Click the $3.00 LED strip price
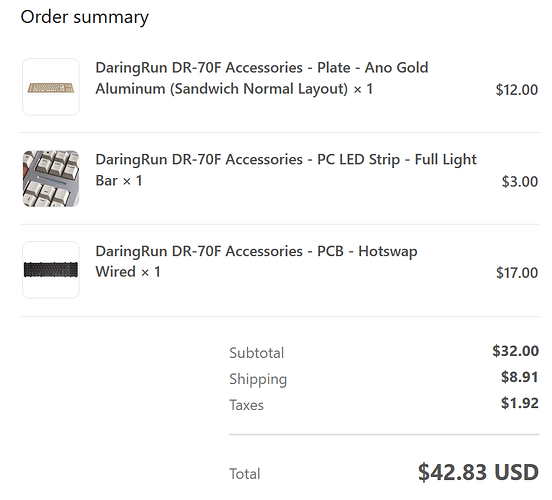The width and height of the screenshot is (552, 500). click(520, 182)
